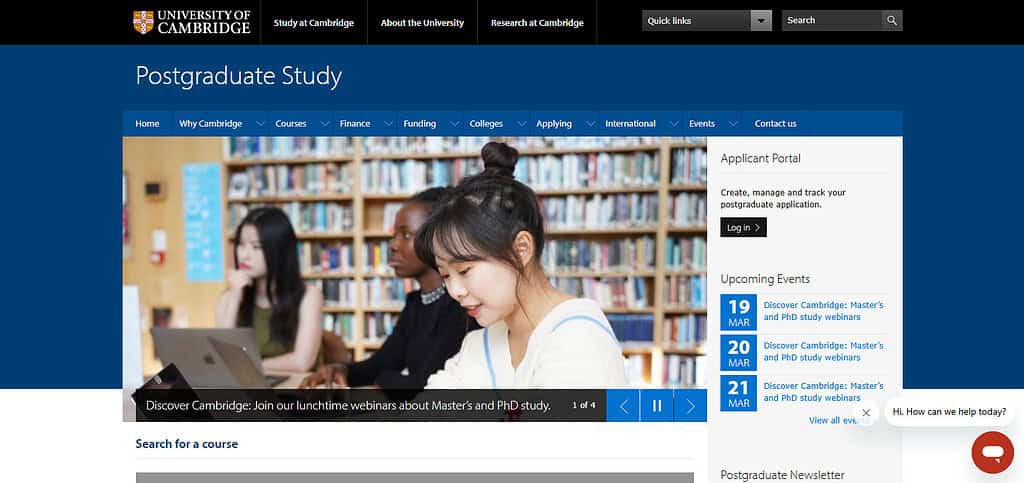Log in to the Applicant Portal

743,227
